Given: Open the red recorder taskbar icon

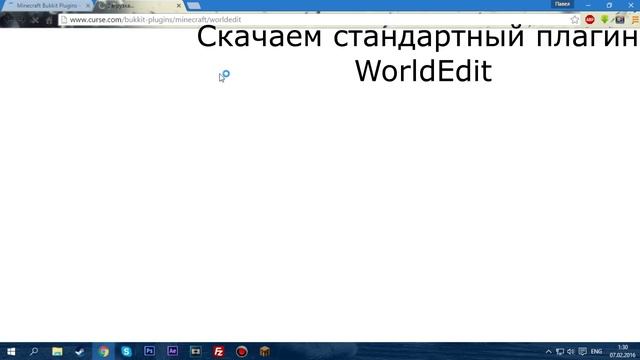Looking at the screenshot, I should 242,351.
